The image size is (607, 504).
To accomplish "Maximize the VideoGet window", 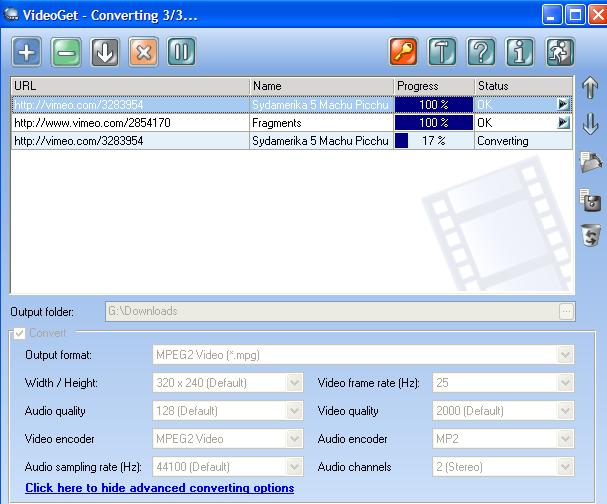I will [575, 15].
